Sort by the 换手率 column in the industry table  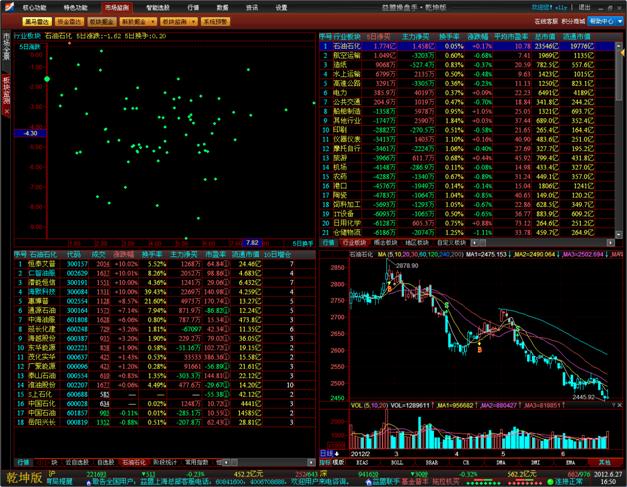point(449,36)
